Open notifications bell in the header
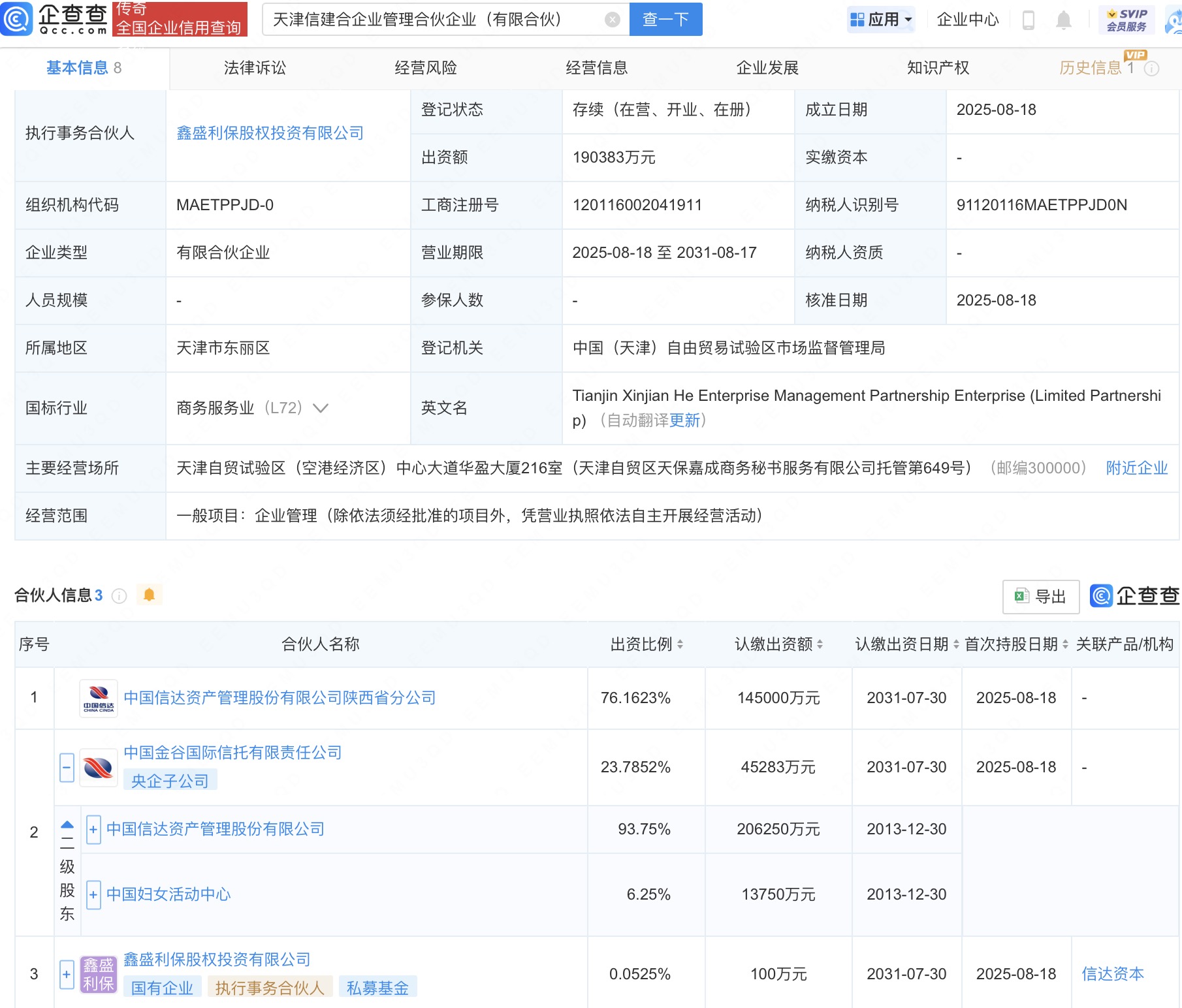Screen dimensions: 1182x1008 coord(1064,20)
